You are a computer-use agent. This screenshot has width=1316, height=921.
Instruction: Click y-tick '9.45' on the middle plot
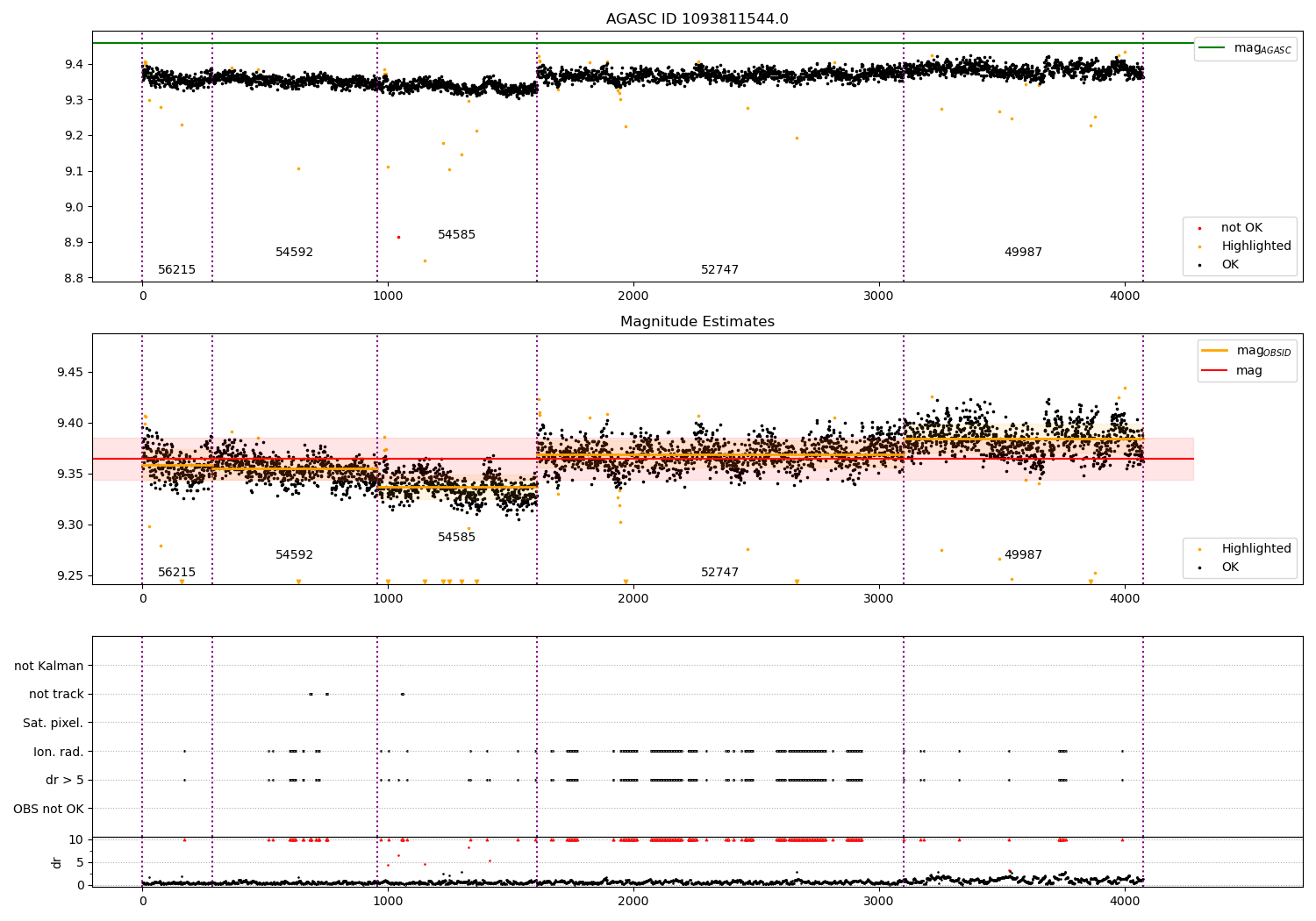click(x=70, y=373)
